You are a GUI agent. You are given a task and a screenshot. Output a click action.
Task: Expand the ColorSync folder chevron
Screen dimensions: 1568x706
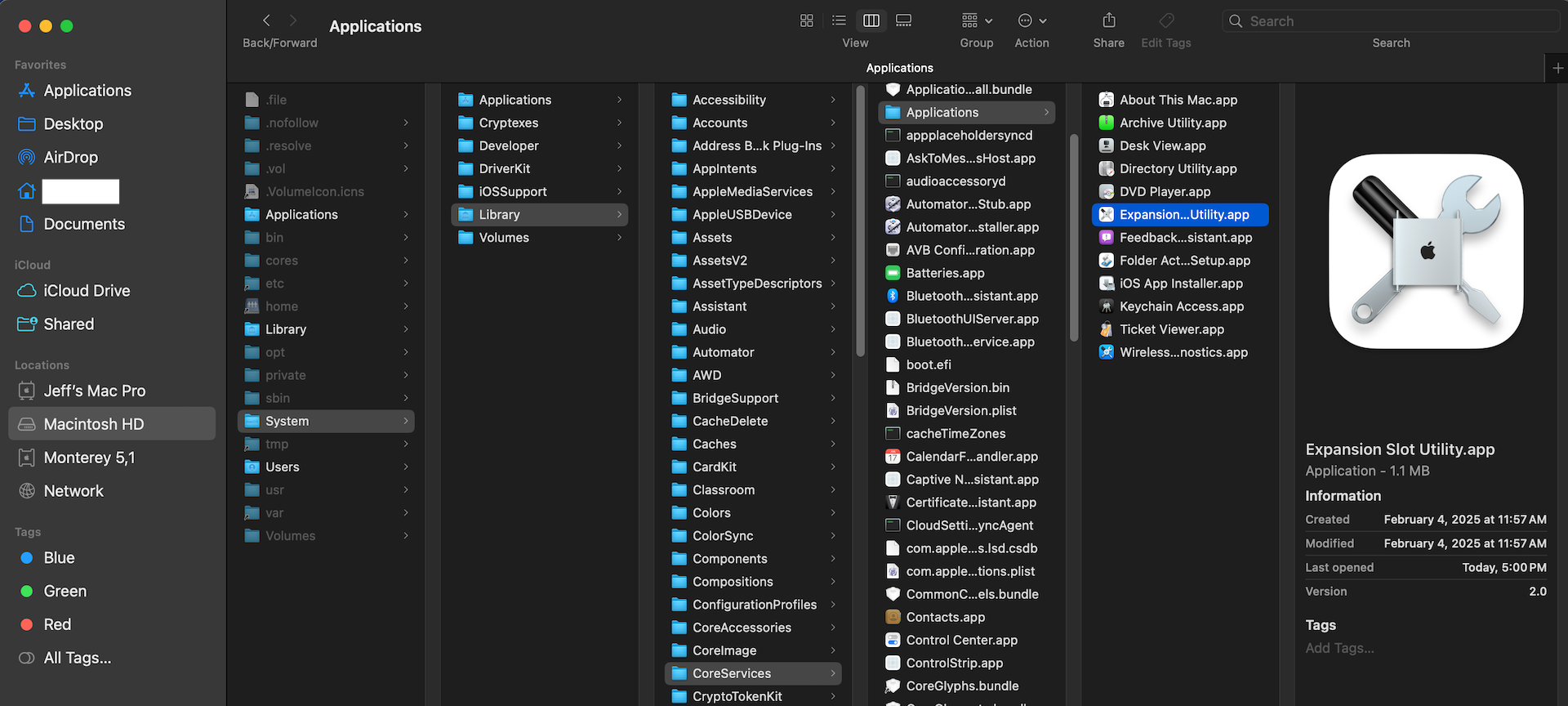point(833,536)
